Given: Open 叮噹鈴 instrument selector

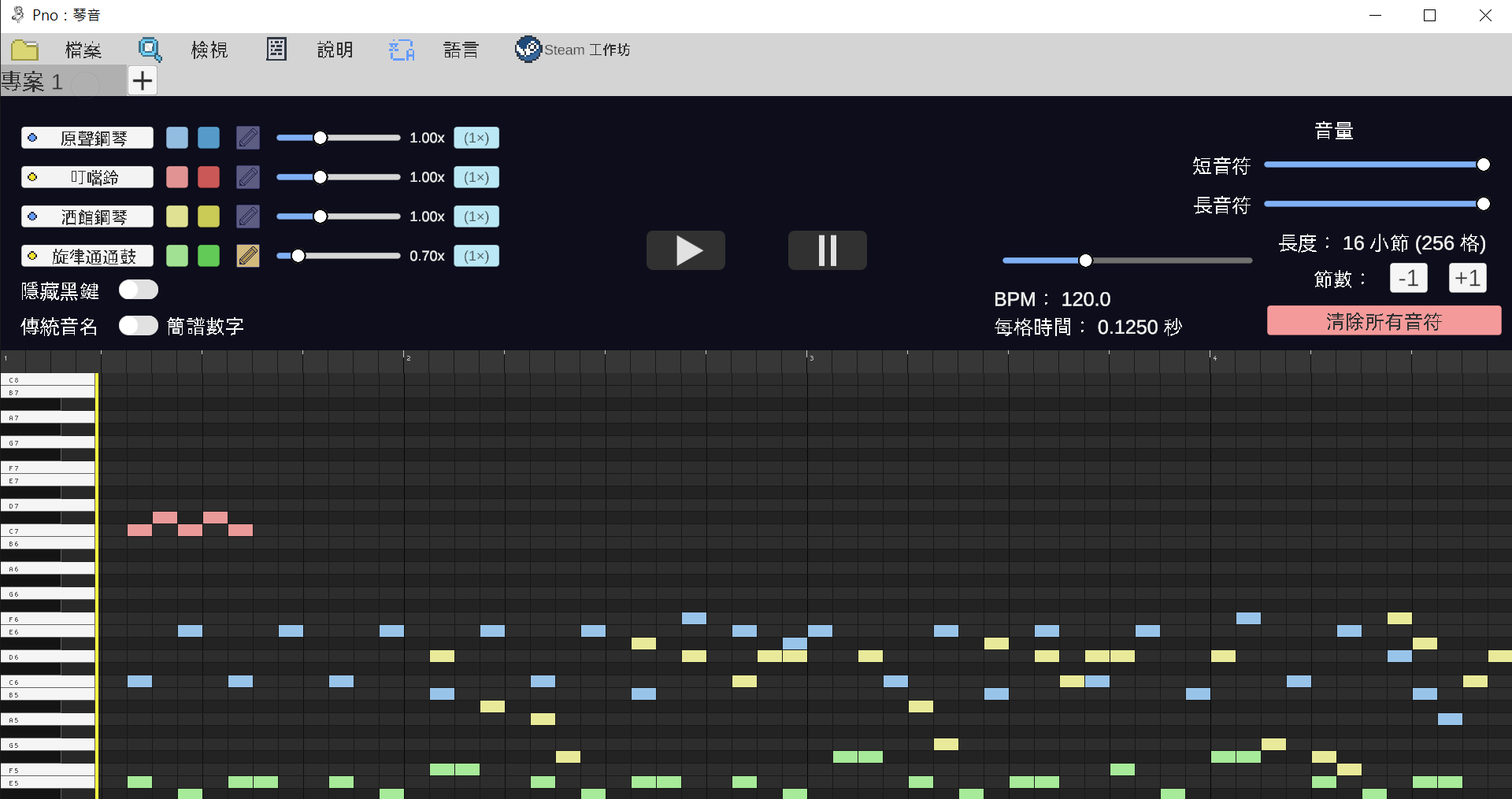Looking at the screenshot, I should (x=87, y=177).
